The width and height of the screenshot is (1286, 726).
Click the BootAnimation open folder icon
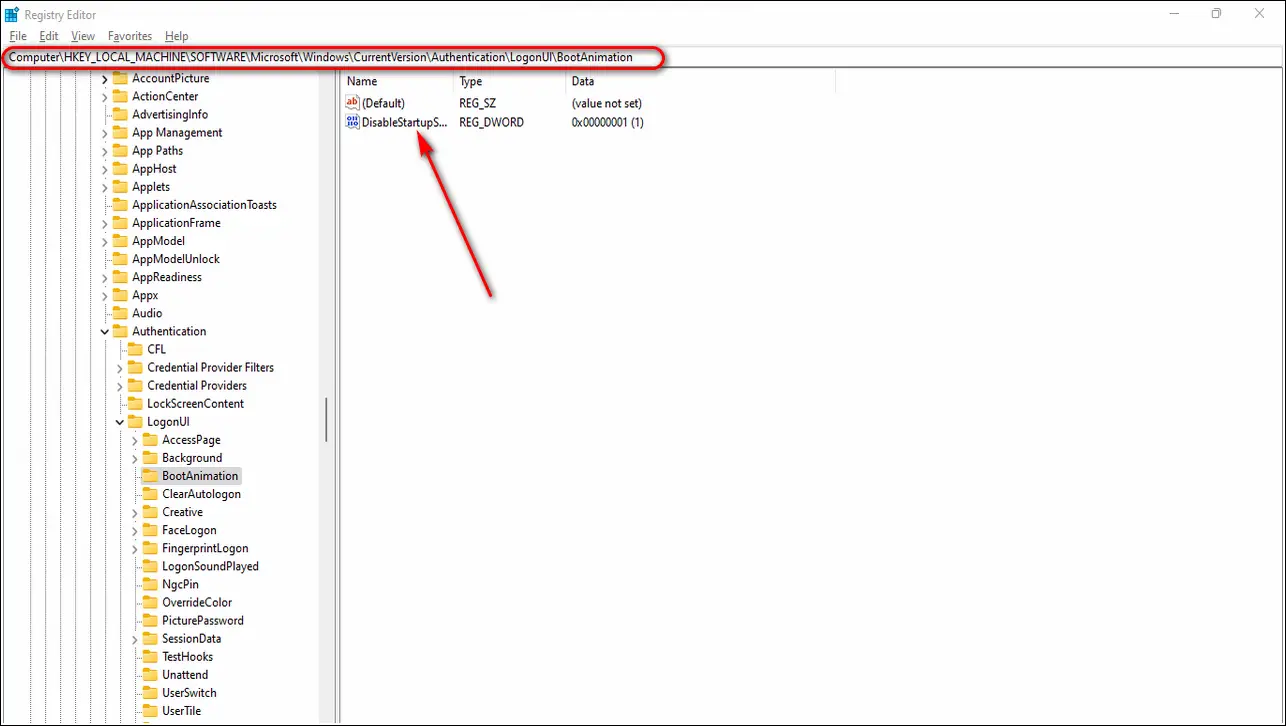pyautogui.click(x=150, y=476)
